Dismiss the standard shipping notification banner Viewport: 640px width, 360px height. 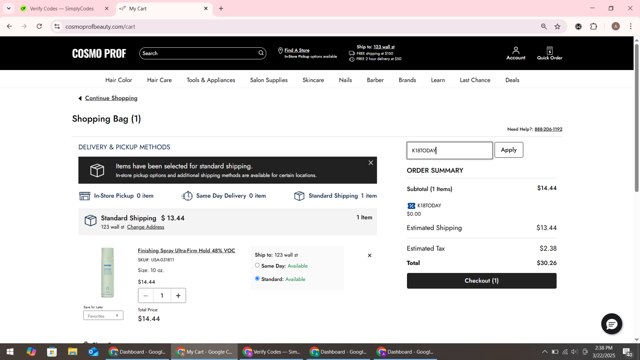point(371,163)
